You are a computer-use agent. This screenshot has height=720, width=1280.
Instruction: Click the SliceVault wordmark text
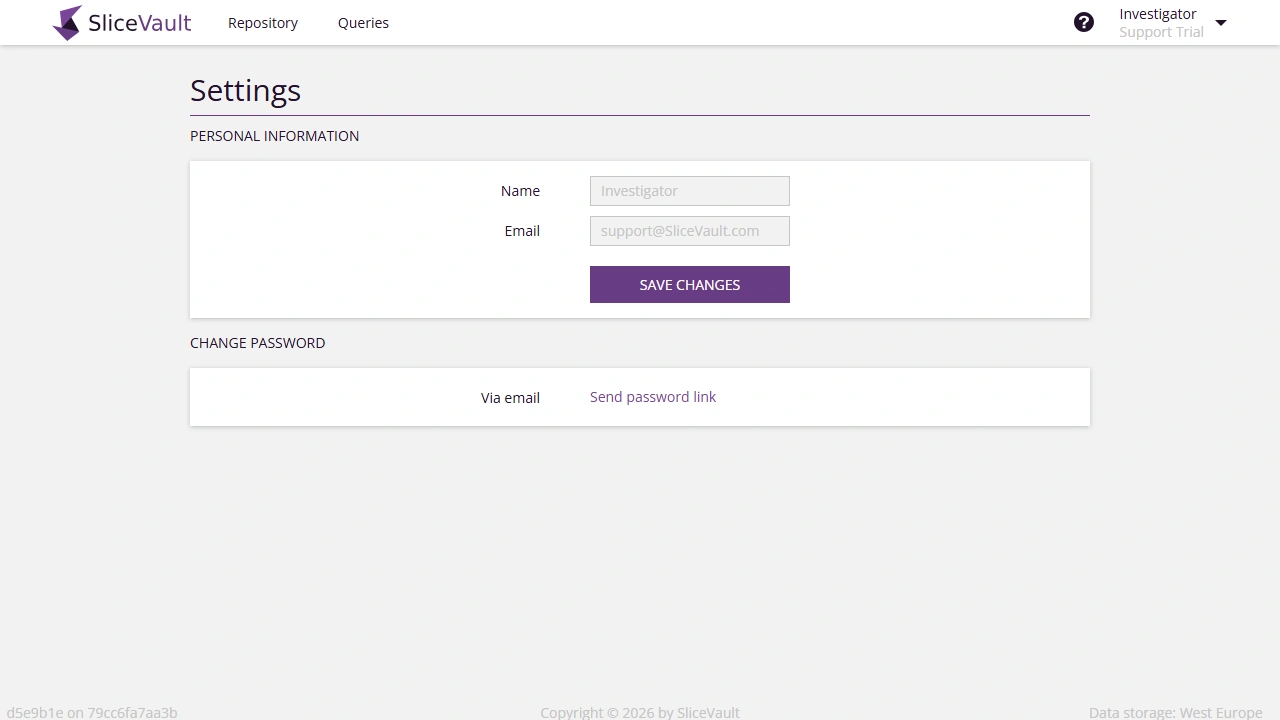[x=140, y=22]
